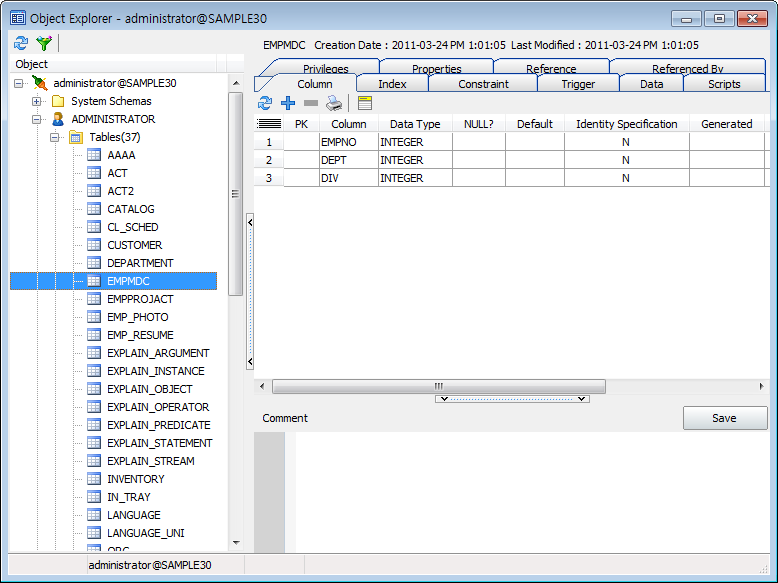Open the filter funnel icon

tap(44, 43)
